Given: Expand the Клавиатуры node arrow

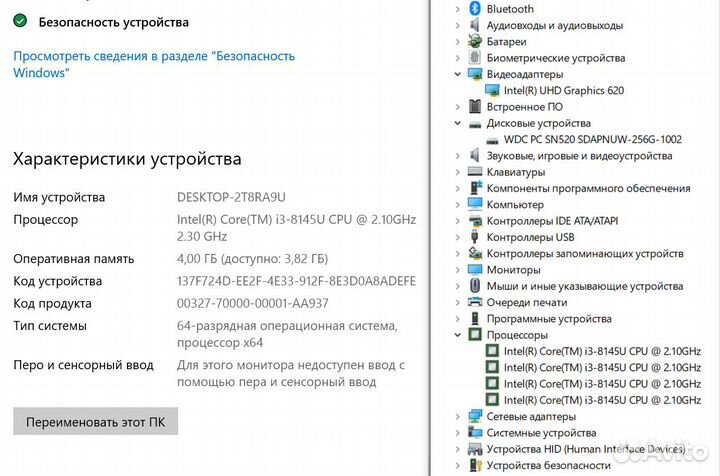Looking at the screenshot, I should (457, 172).
